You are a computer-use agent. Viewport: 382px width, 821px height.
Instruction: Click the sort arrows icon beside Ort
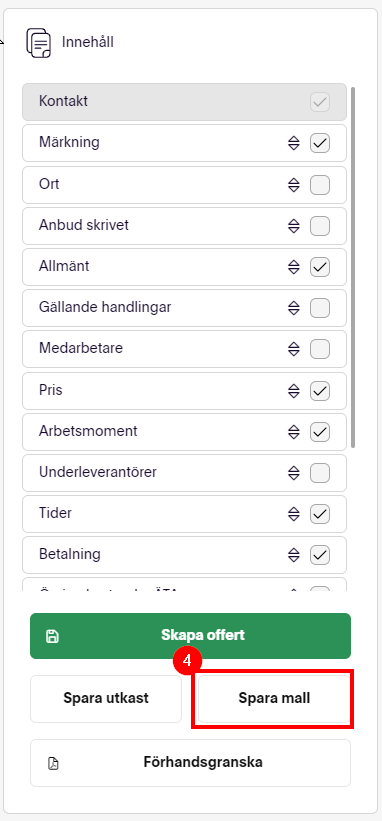[294, 184]
